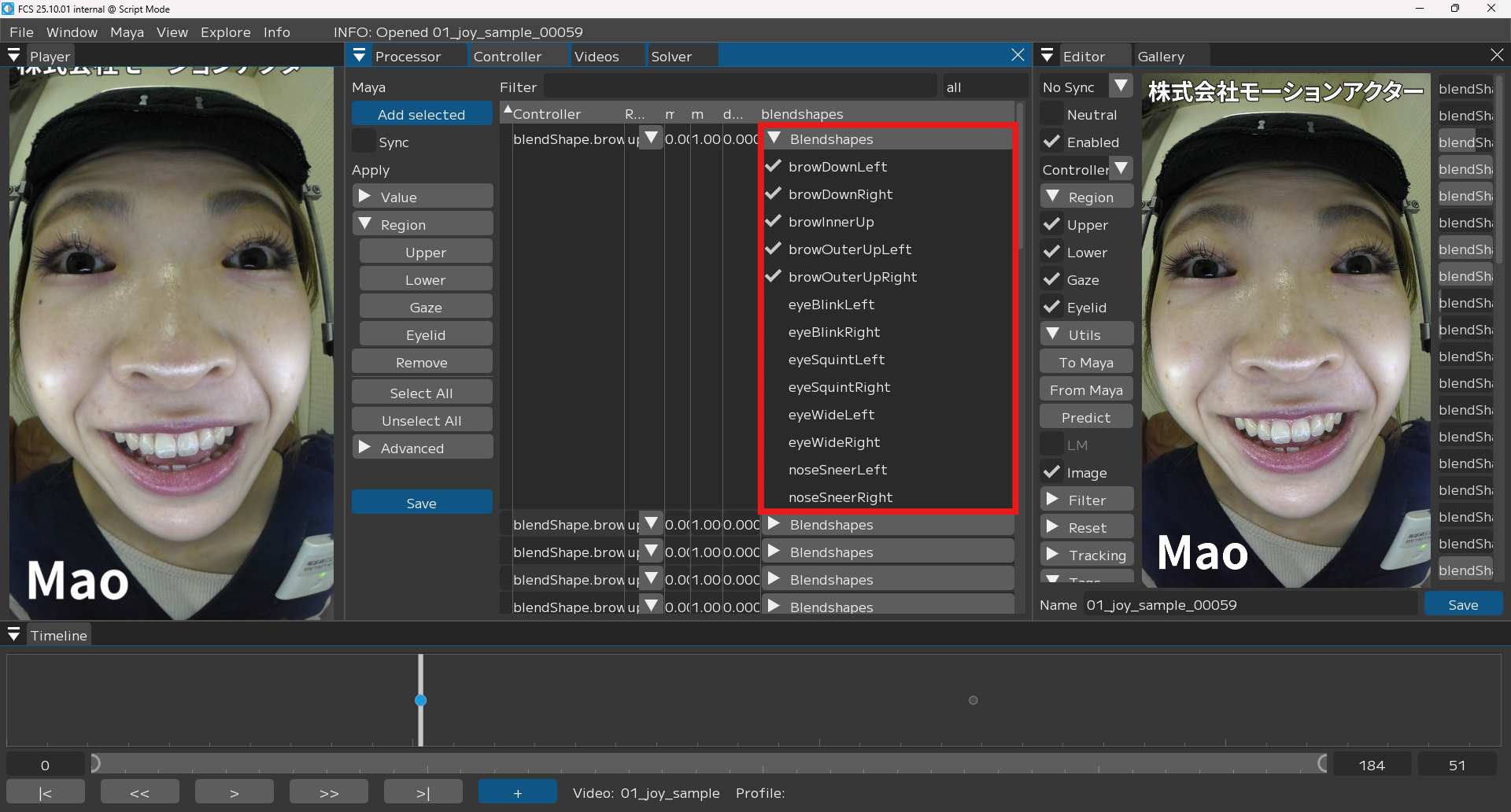The height and width of the screenshot is (812, 1511).
Task: Open the Editor panel menu triangle icon
Action: (x=1047, y=56)
